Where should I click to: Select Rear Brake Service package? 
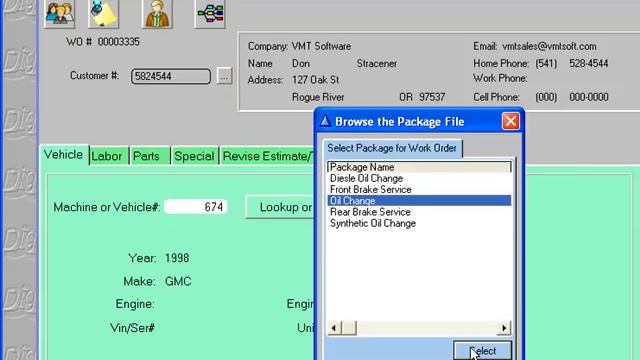(419, 212)
